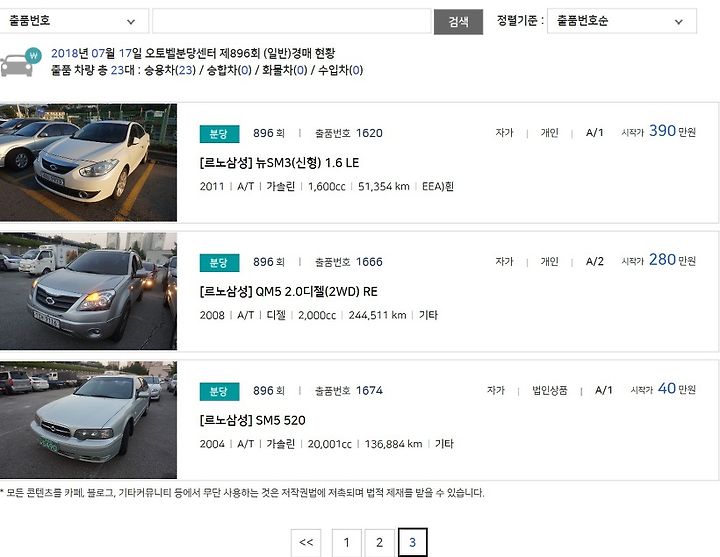Click the 수입차(0) count text
The height and width of the screenshot is (557, 720).
(341, 70)
